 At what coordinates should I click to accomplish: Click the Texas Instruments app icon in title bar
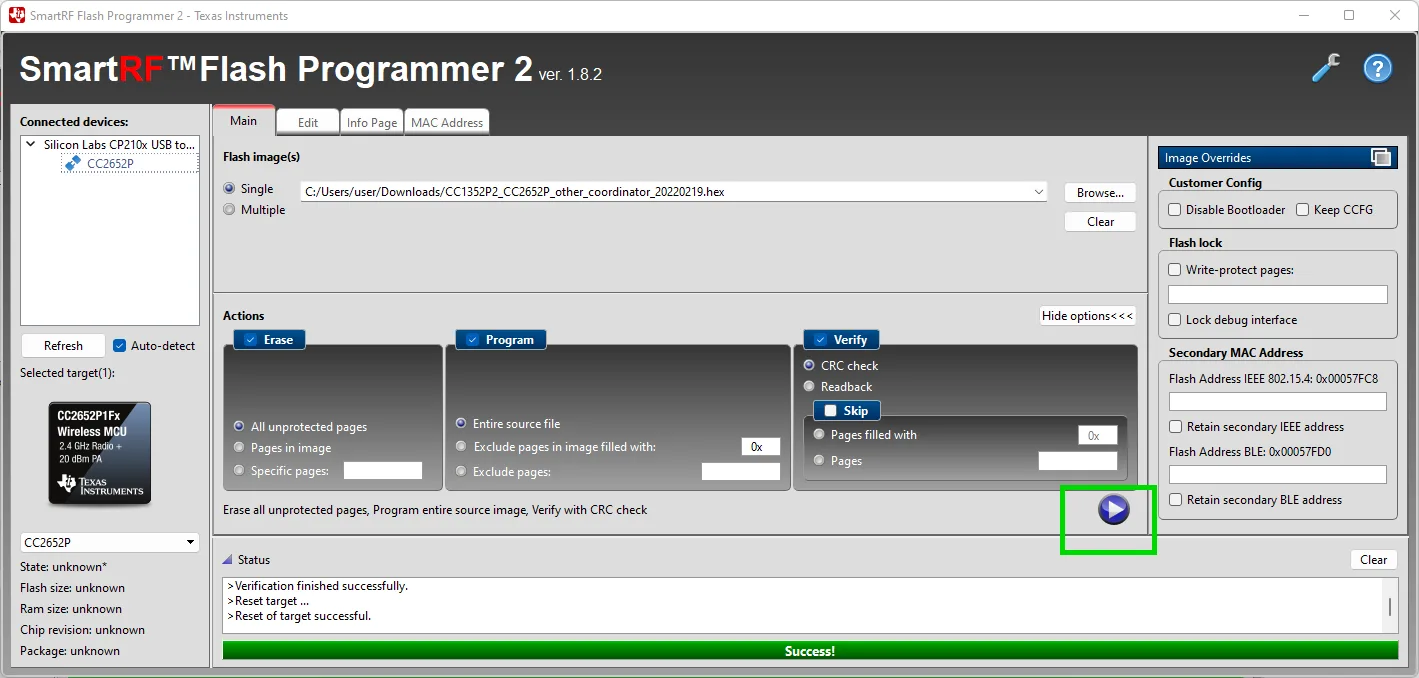(x=16, y=15)
